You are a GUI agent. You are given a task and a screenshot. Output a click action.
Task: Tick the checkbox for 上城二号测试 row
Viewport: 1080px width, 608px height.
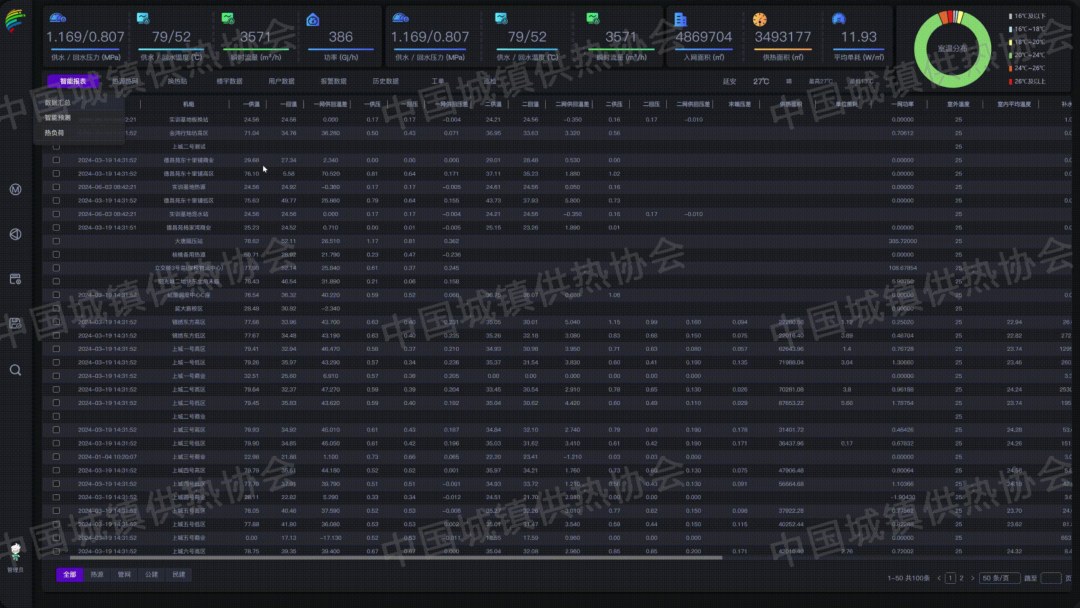click(x=57, y=146)
